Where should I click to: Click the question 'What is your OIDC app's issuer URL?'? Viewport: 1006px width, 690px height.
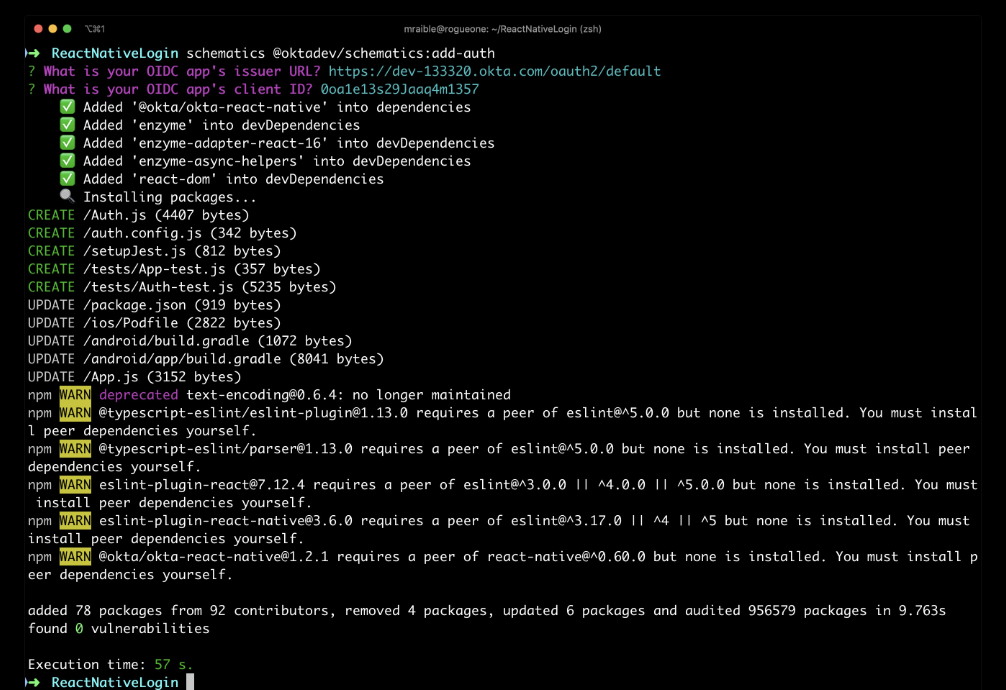tap(182, 71)
